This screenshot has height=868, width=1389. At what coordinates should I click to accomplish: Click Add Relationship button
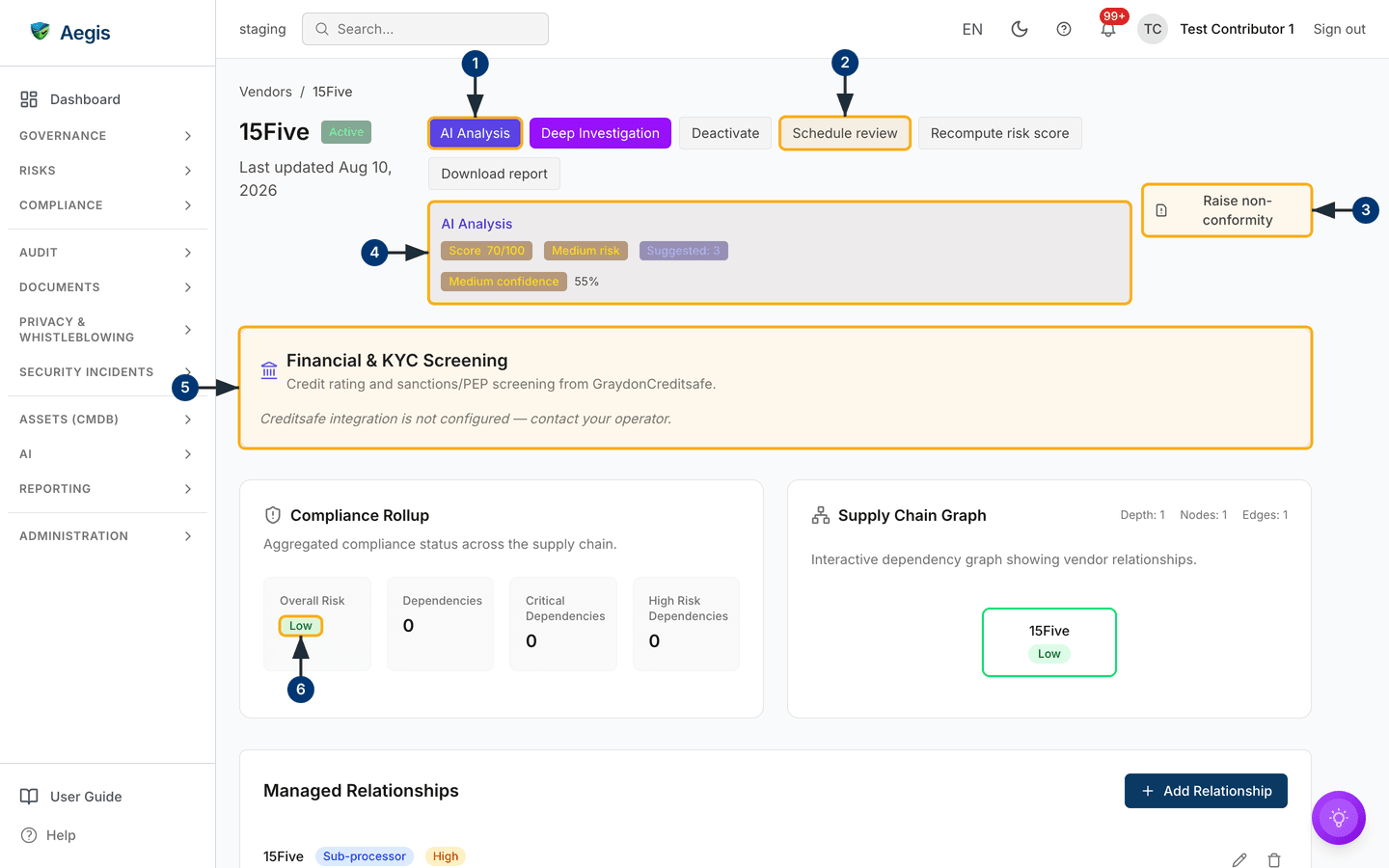(x=1206, y=791)
